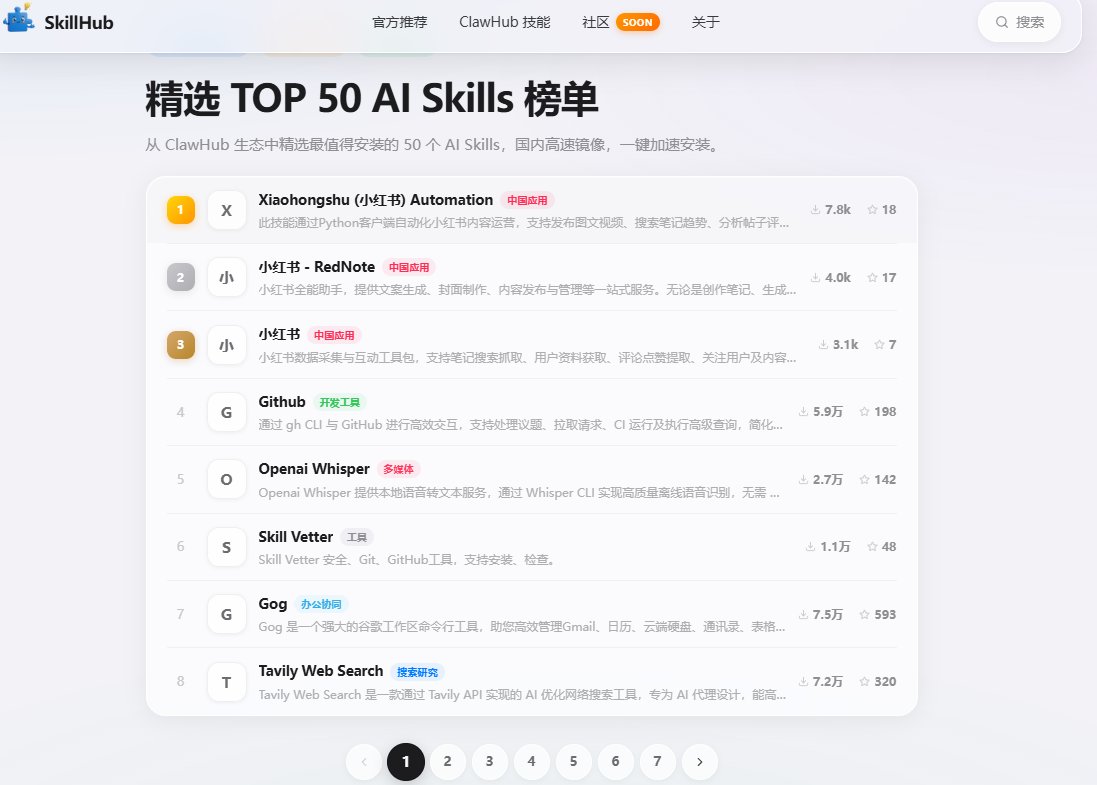
Task: Click the download icon showing 1.1万
Action: click(x=811, y=546)
